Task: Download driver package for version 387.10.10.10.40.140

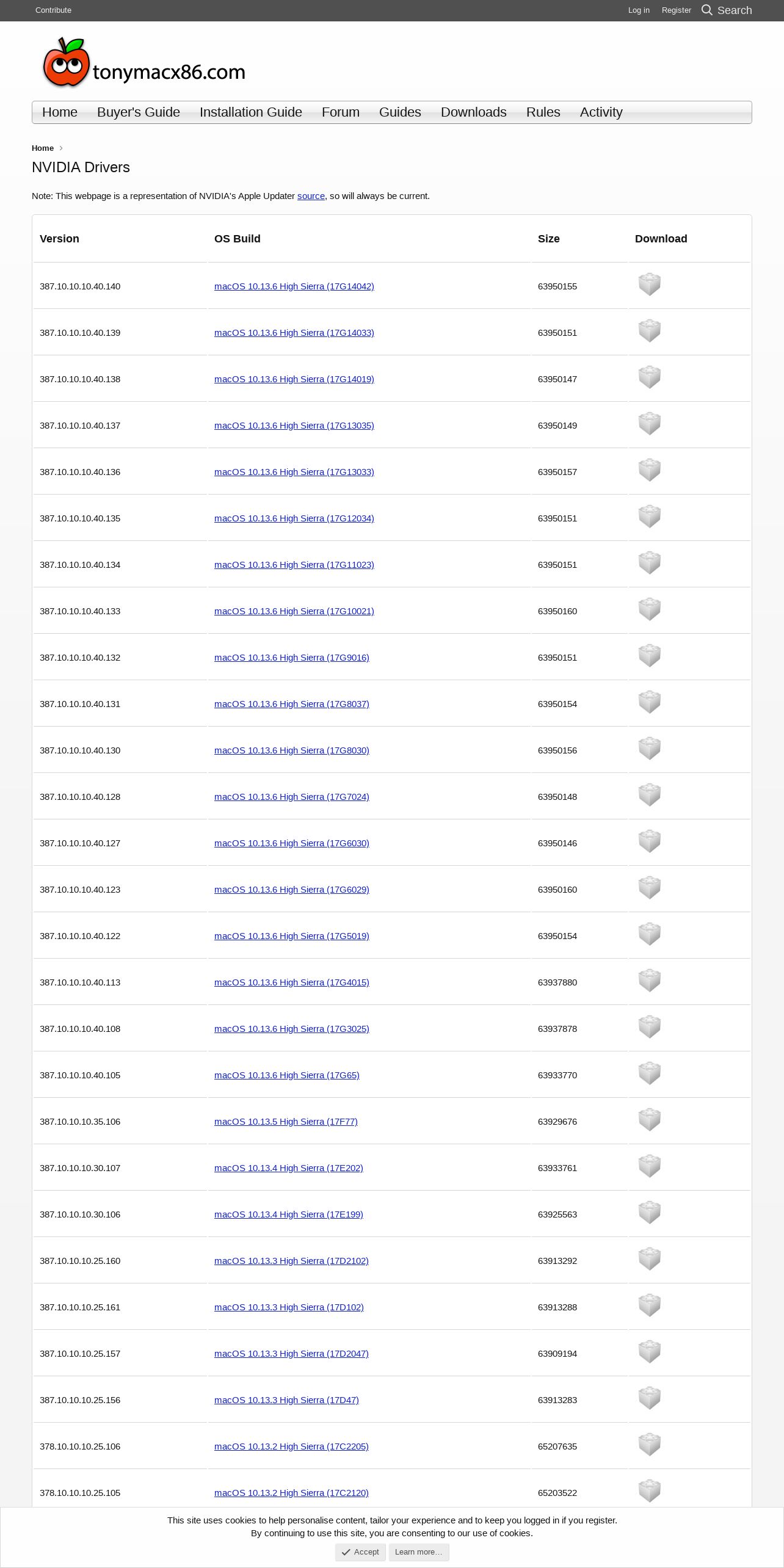Action: [649, 285]
